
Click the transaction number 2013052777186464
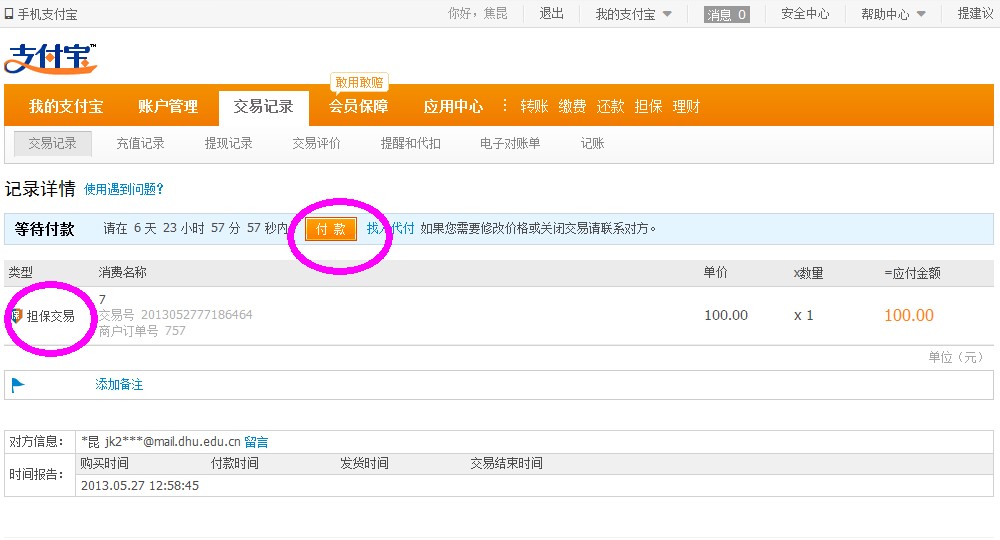point(196,314)
